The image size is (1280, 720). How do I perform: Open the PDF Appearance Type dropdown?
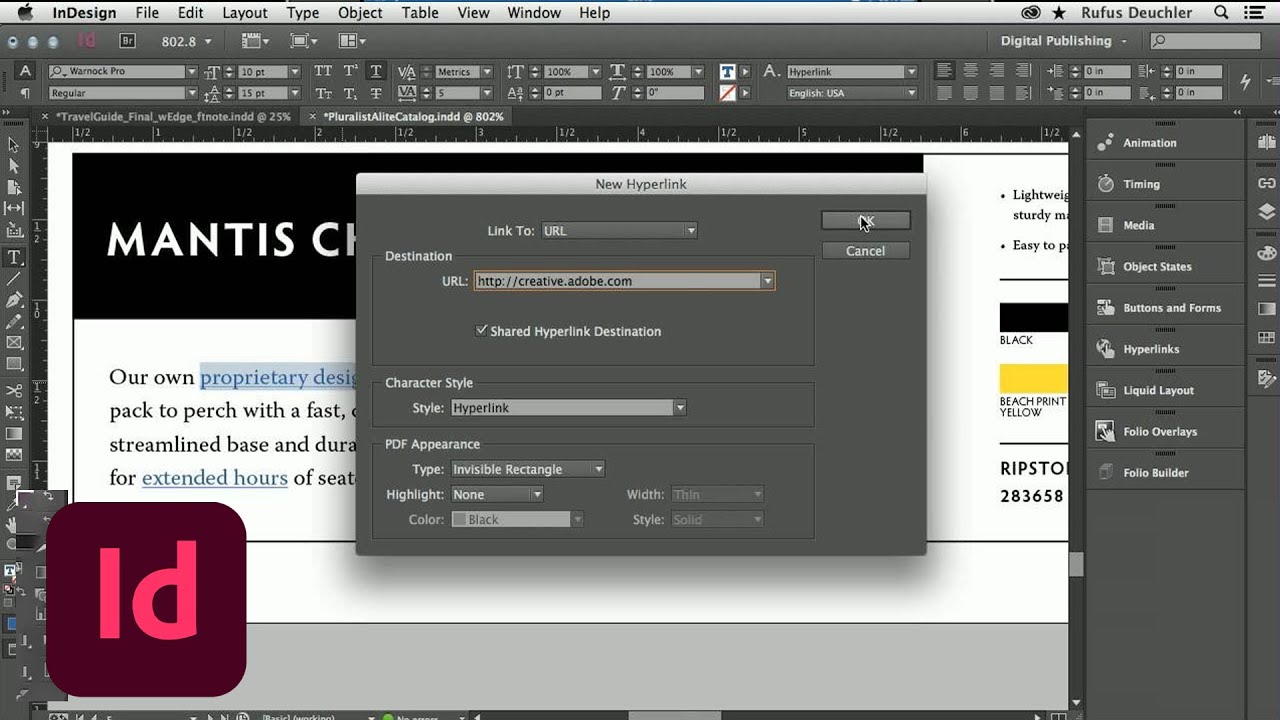528,469
